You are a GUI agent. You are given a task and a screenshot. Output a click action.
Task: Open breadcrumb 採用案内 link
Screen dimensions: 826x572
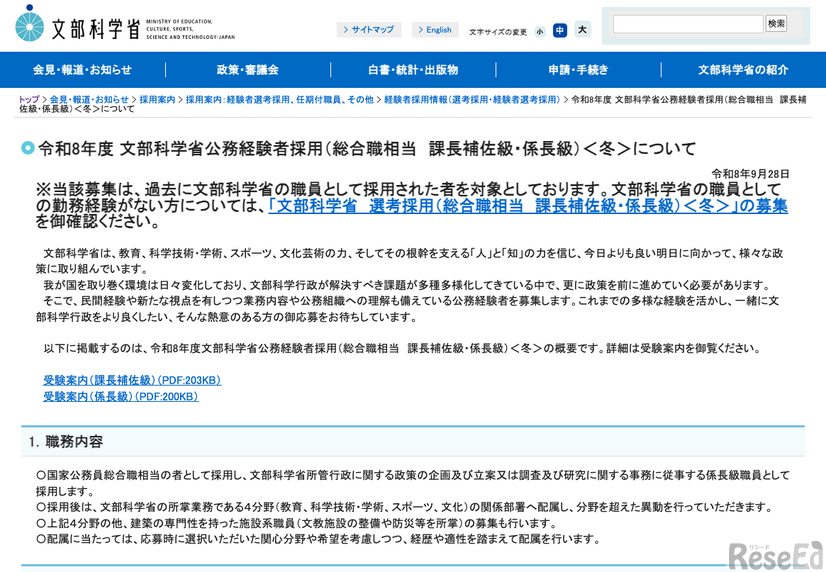pyautogui.click(x=157, y=100)
